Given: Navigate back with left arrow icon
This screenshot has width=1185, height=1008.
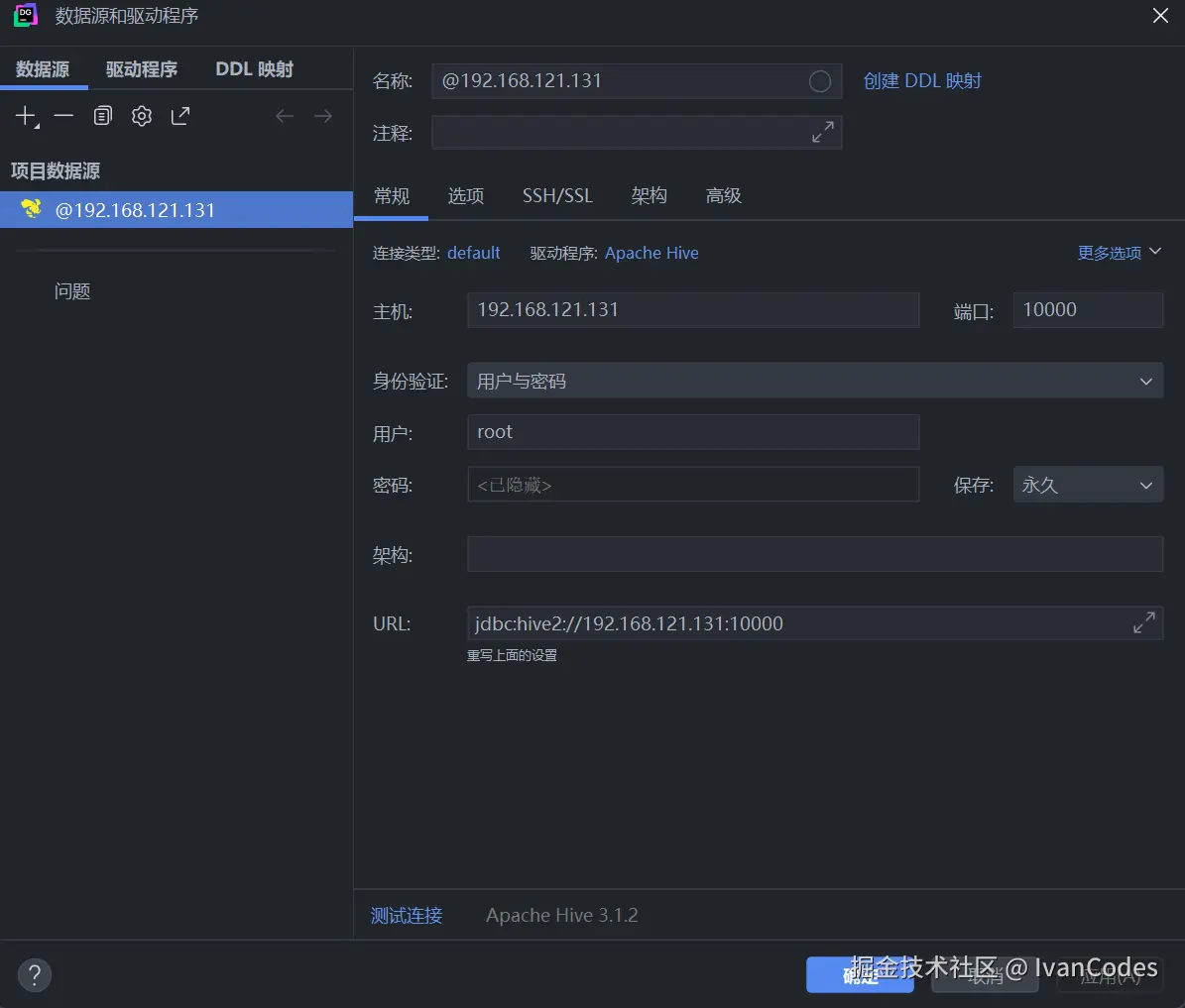Looking at the screenshot, I should pos(285,116).
